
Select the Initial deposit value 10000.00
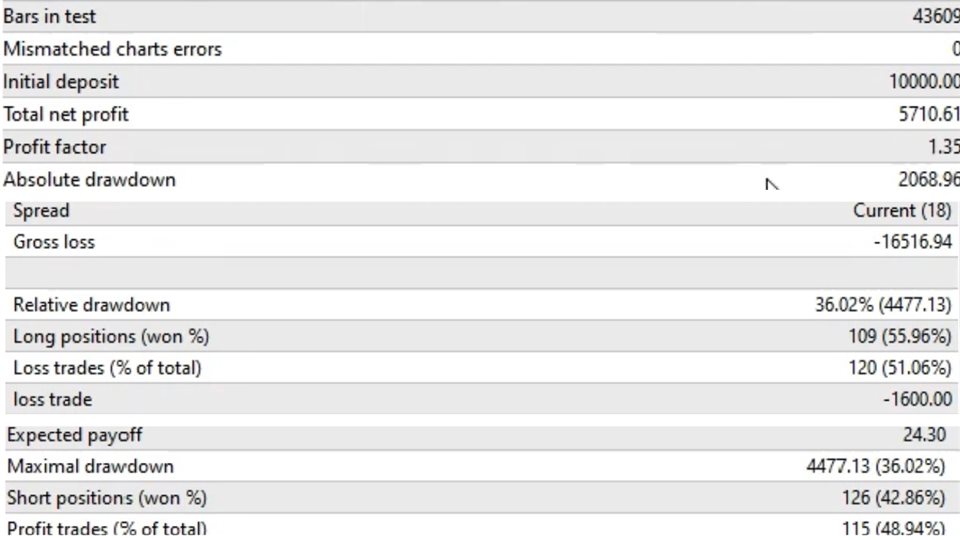[924, 81]
